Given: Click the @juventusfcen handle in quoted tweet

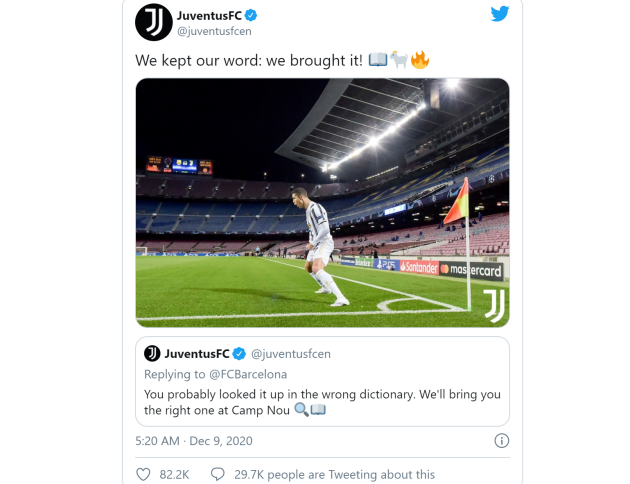Looking at the screenshot, I should [x=290, y=354].
